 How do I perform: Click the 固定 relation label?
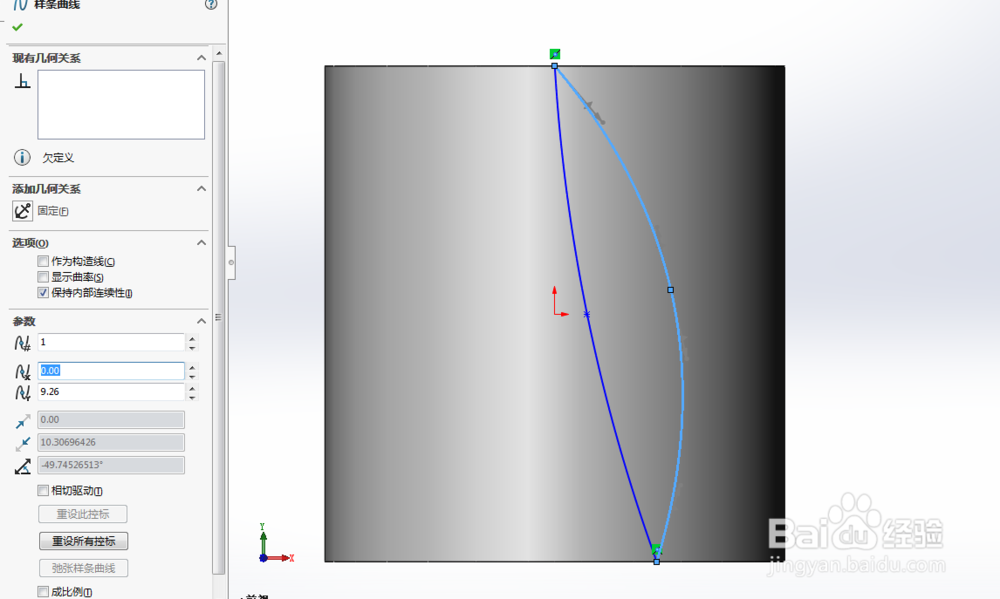click(53, 211)
